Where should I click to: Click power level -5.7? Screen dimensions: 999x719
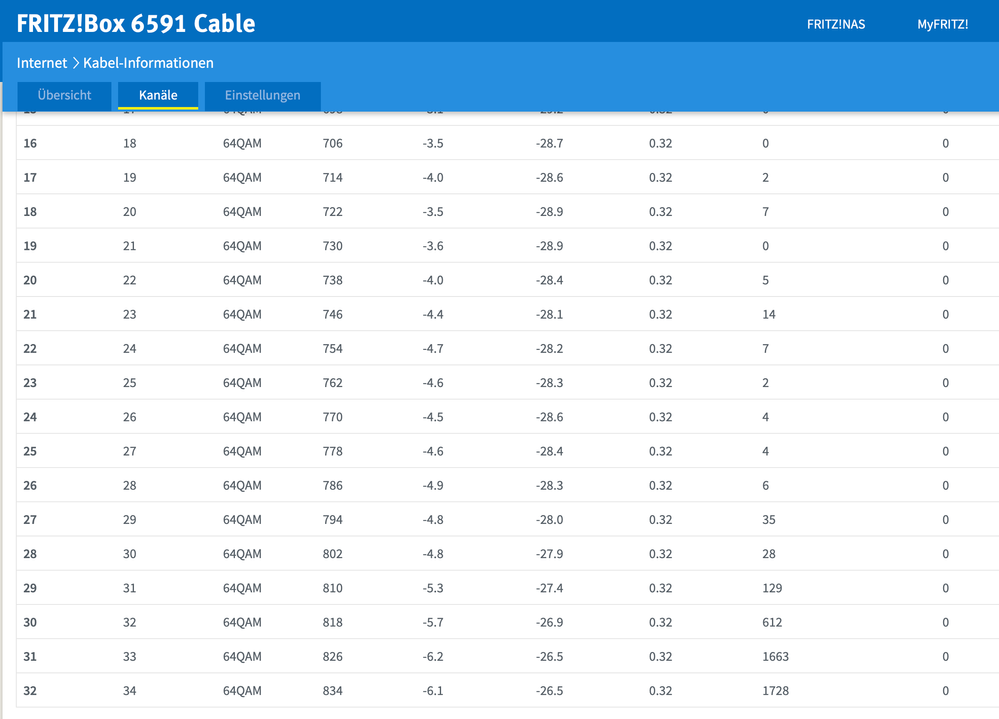point(433,623)
